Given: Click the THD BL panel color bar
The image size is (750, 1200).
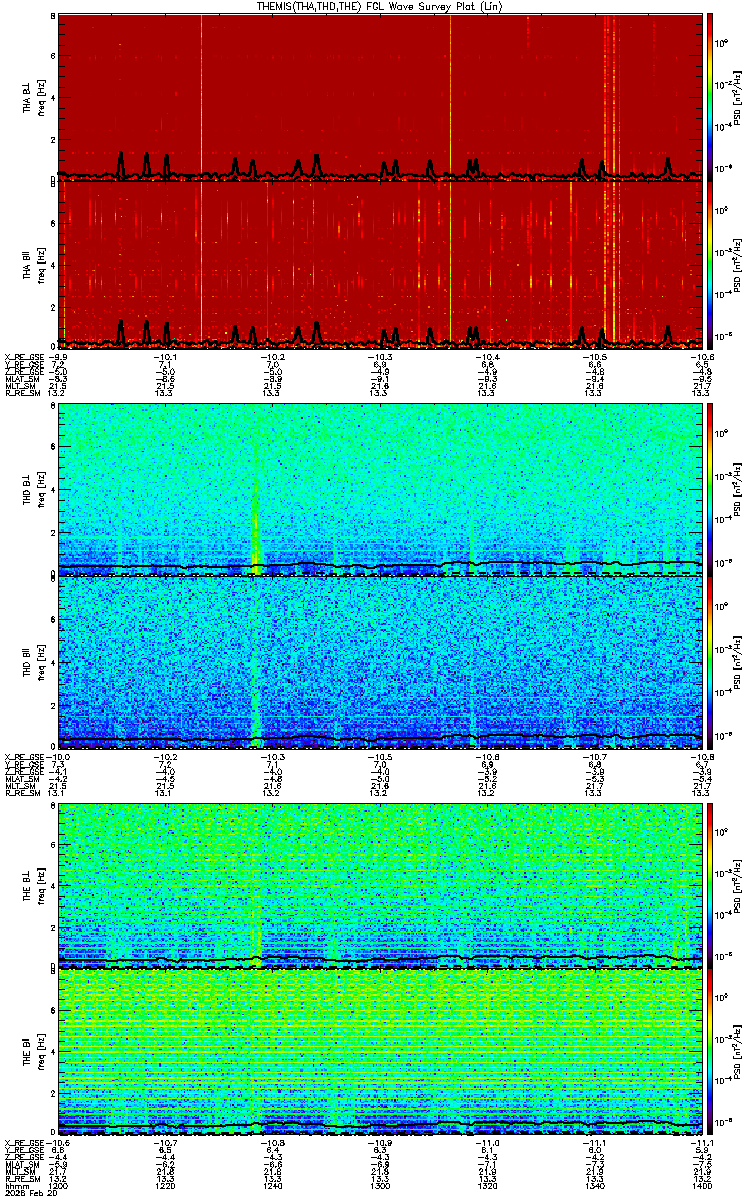Looking at the screenshot, I should pyautogui.click(x=710, y=489).
